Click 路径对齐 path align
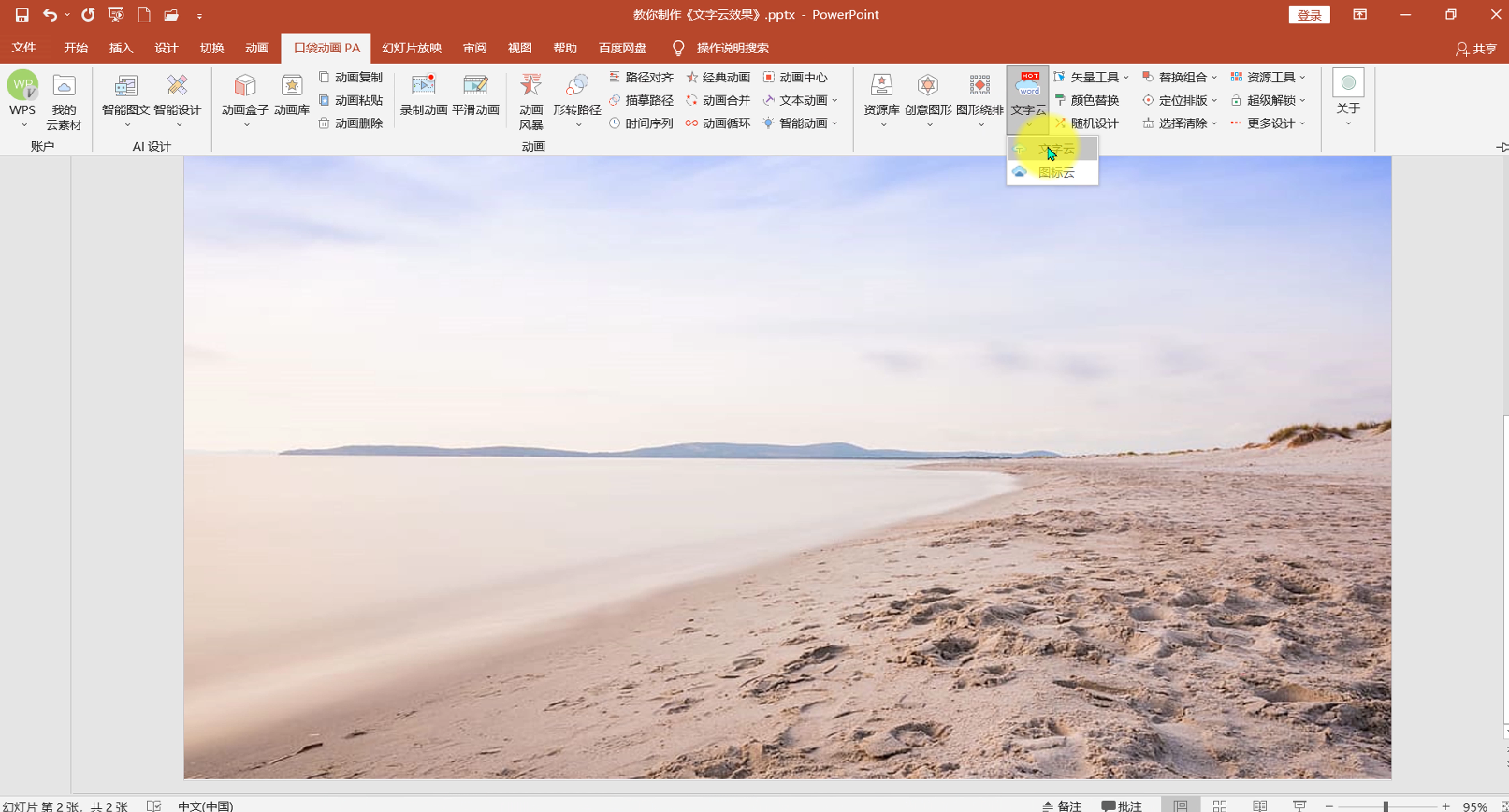 pyautogui.click(x=642, y=77)
